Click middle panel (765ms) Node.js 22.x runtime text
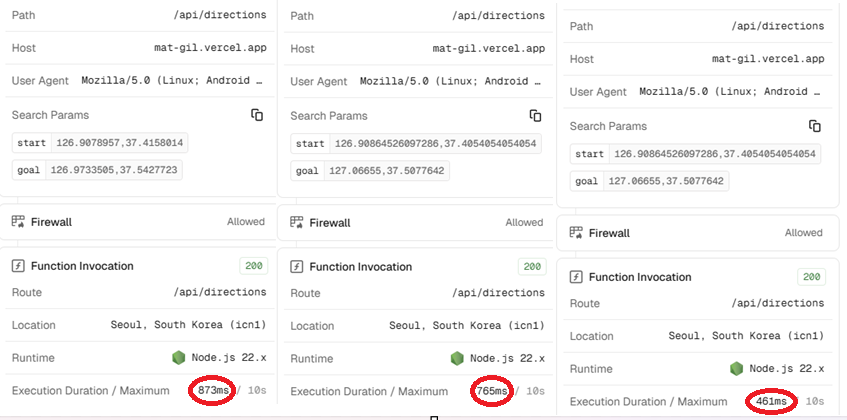The image size is (847, 420). point(507,358)
